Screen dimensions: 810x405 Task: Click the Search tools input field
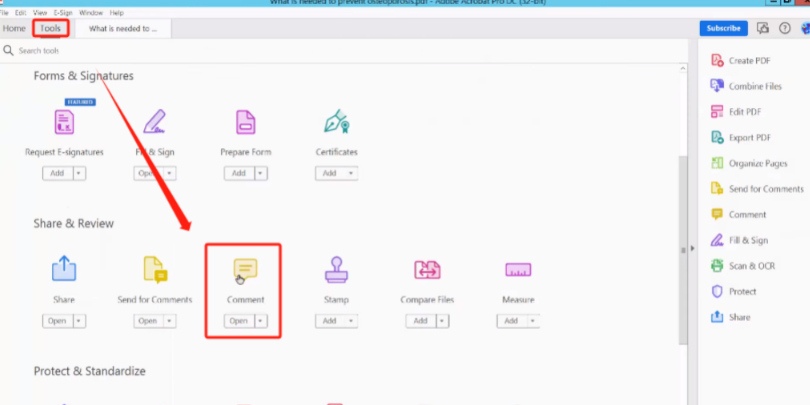point(346,51)
